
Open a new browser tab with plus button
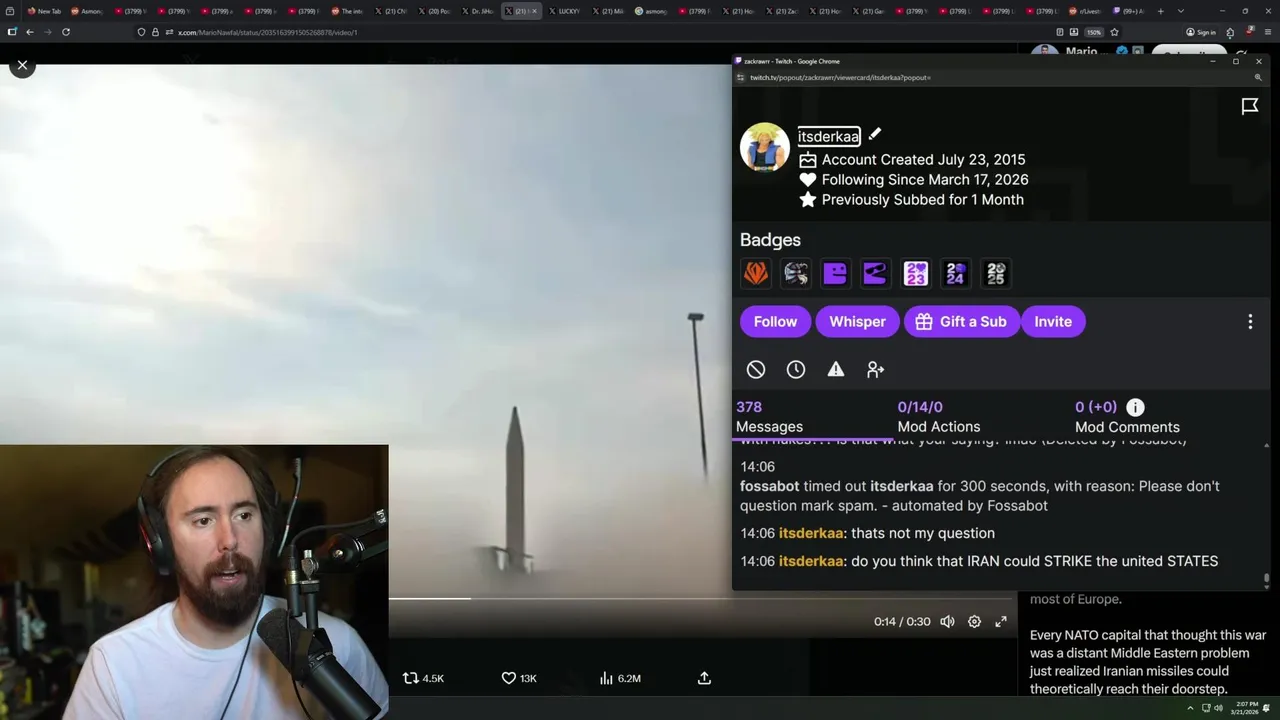(x=1160, y=11)
